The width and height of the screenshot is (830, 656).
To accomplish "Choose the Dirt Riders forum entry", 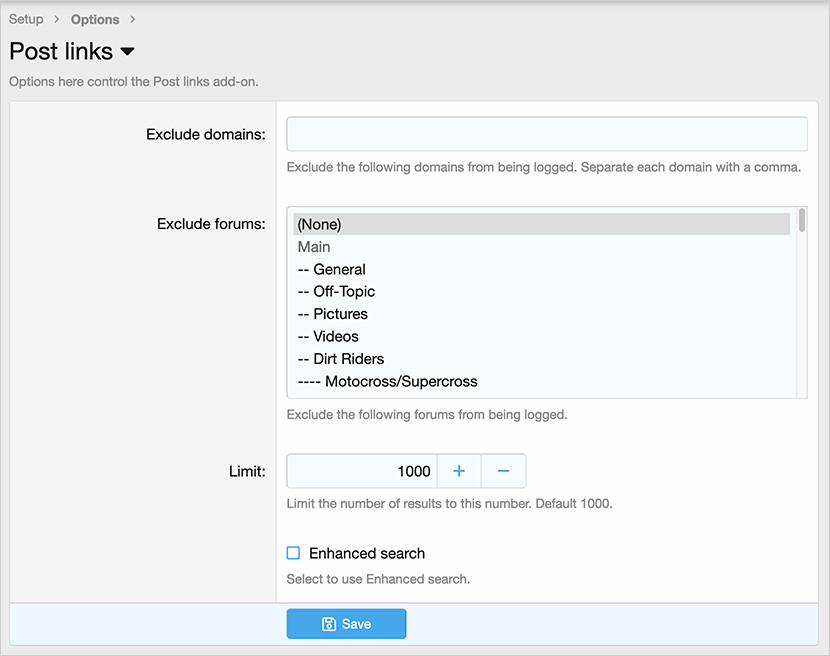I will (341, 358).
